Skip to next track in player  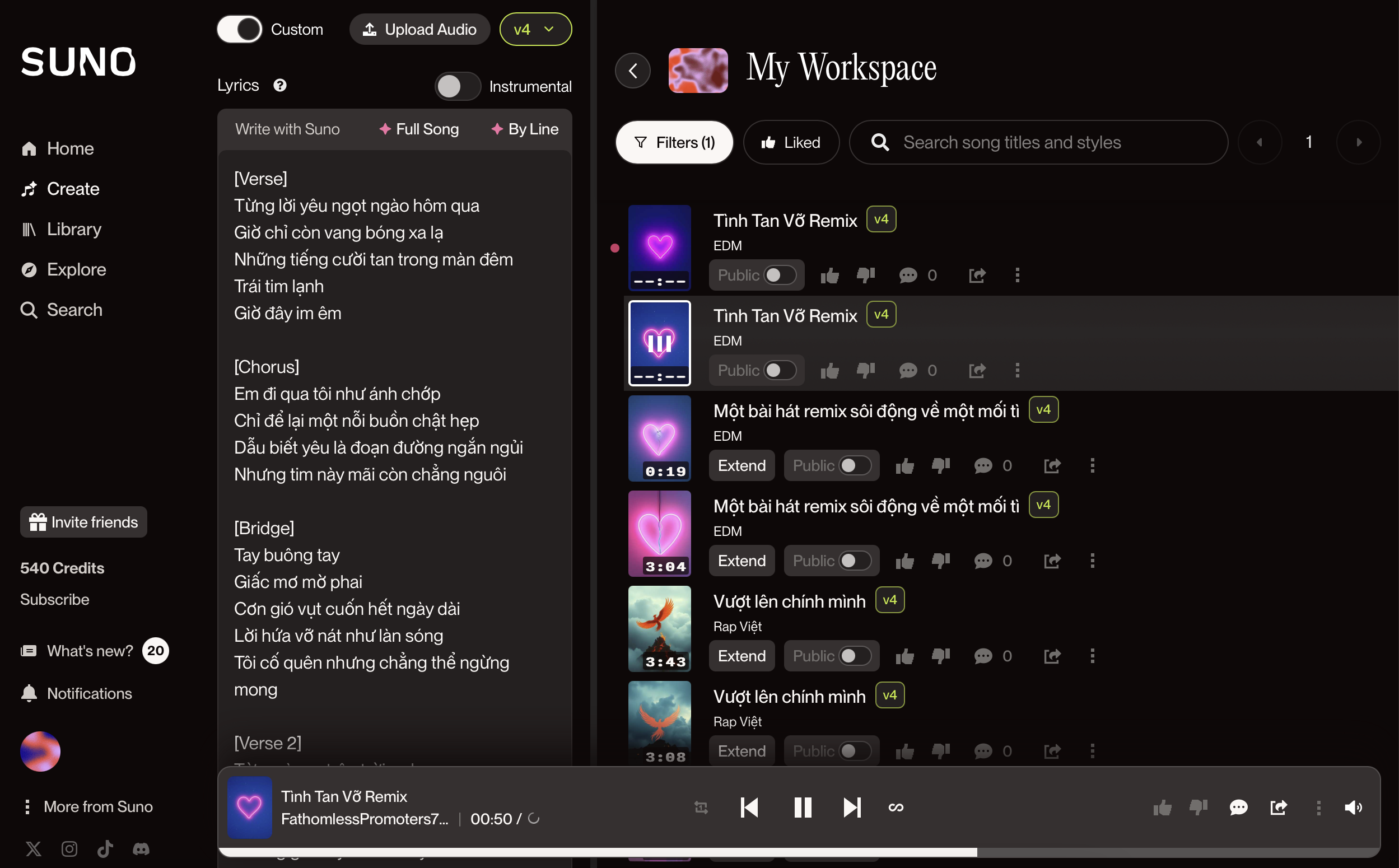pyautogui.click(x=852, y=808)
